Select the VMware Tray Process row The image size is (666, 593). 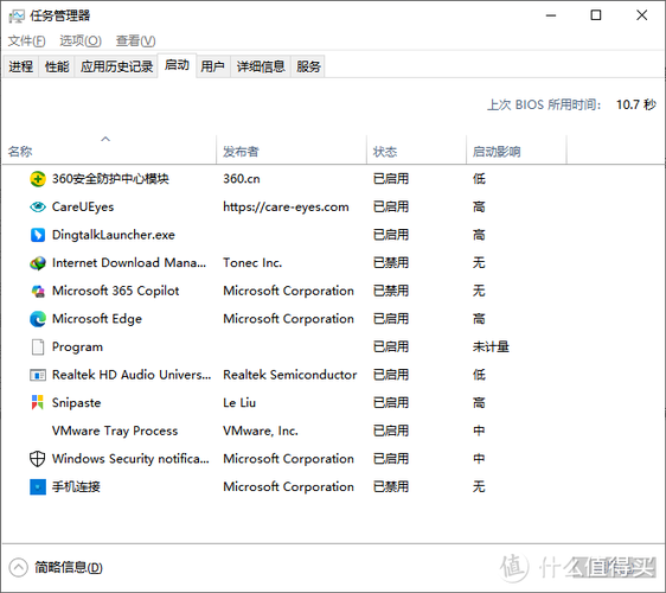(115, 431)
